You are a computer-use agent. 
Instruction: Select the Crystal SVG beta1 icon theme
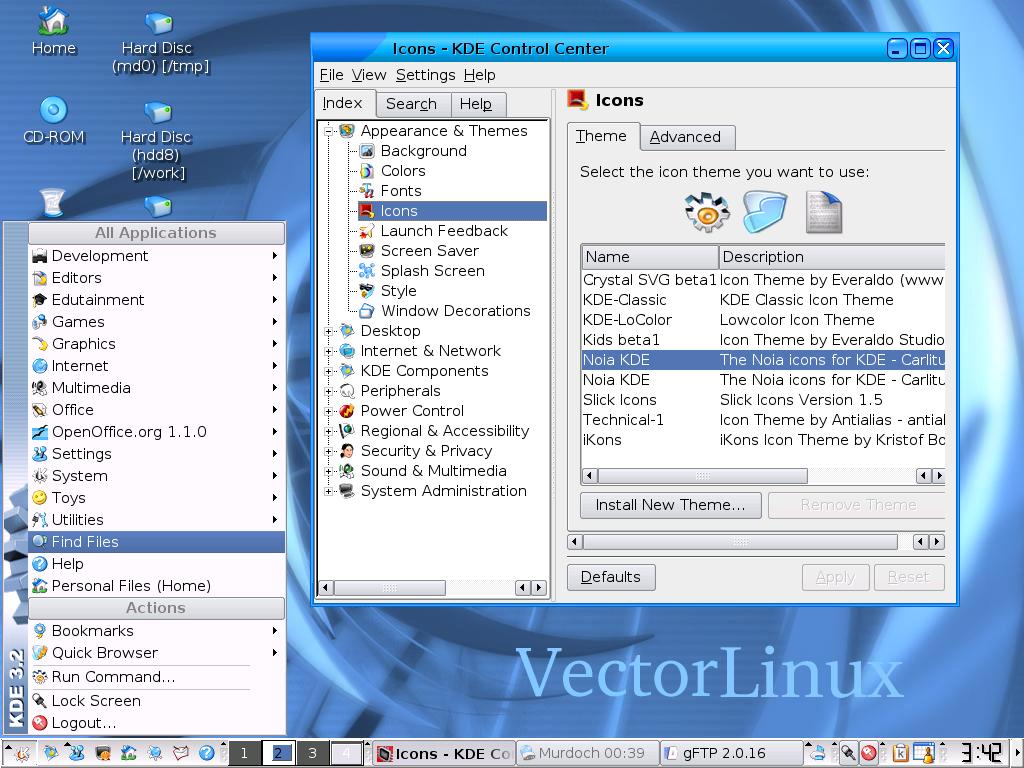tap(763, 280)
